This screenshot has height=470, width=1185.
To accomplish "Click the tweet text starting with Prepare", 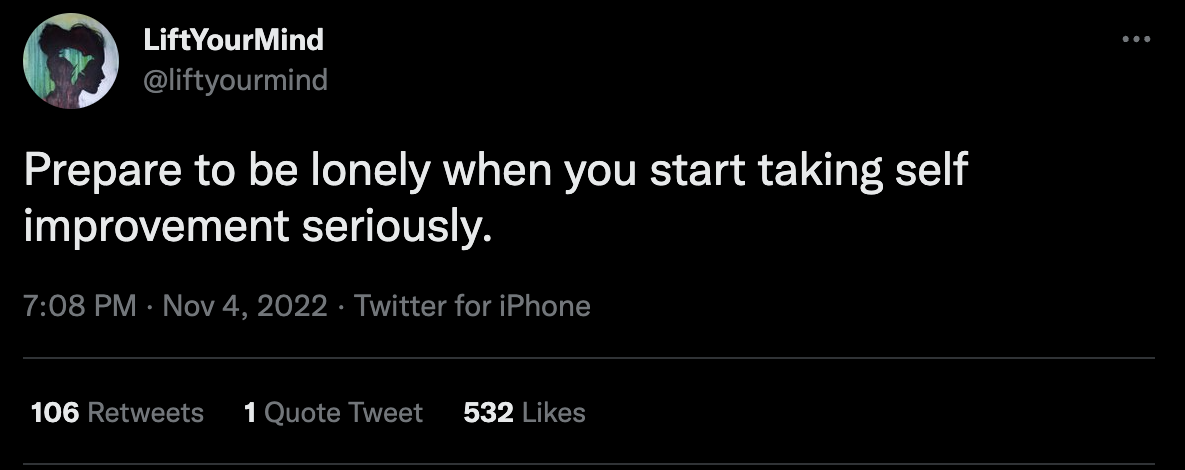I will 90,172.
